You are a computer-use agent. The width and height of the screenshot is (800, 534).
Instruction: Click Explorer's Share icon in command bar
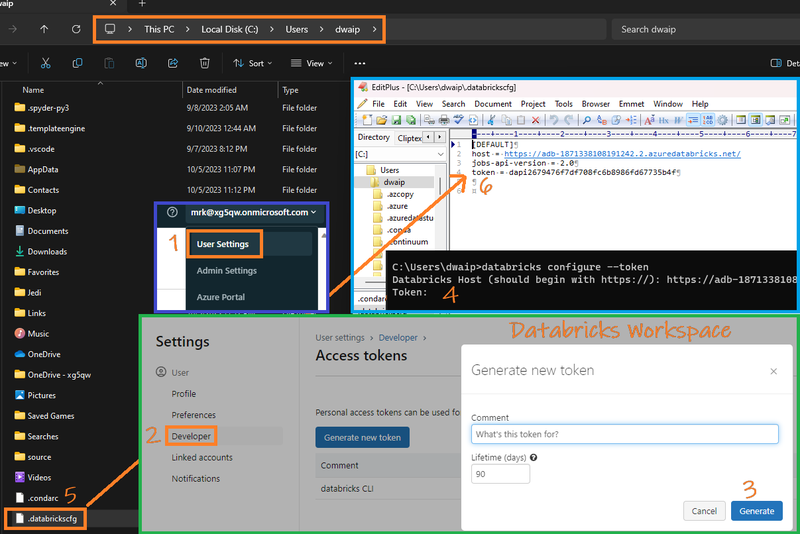tap(172, 63)
